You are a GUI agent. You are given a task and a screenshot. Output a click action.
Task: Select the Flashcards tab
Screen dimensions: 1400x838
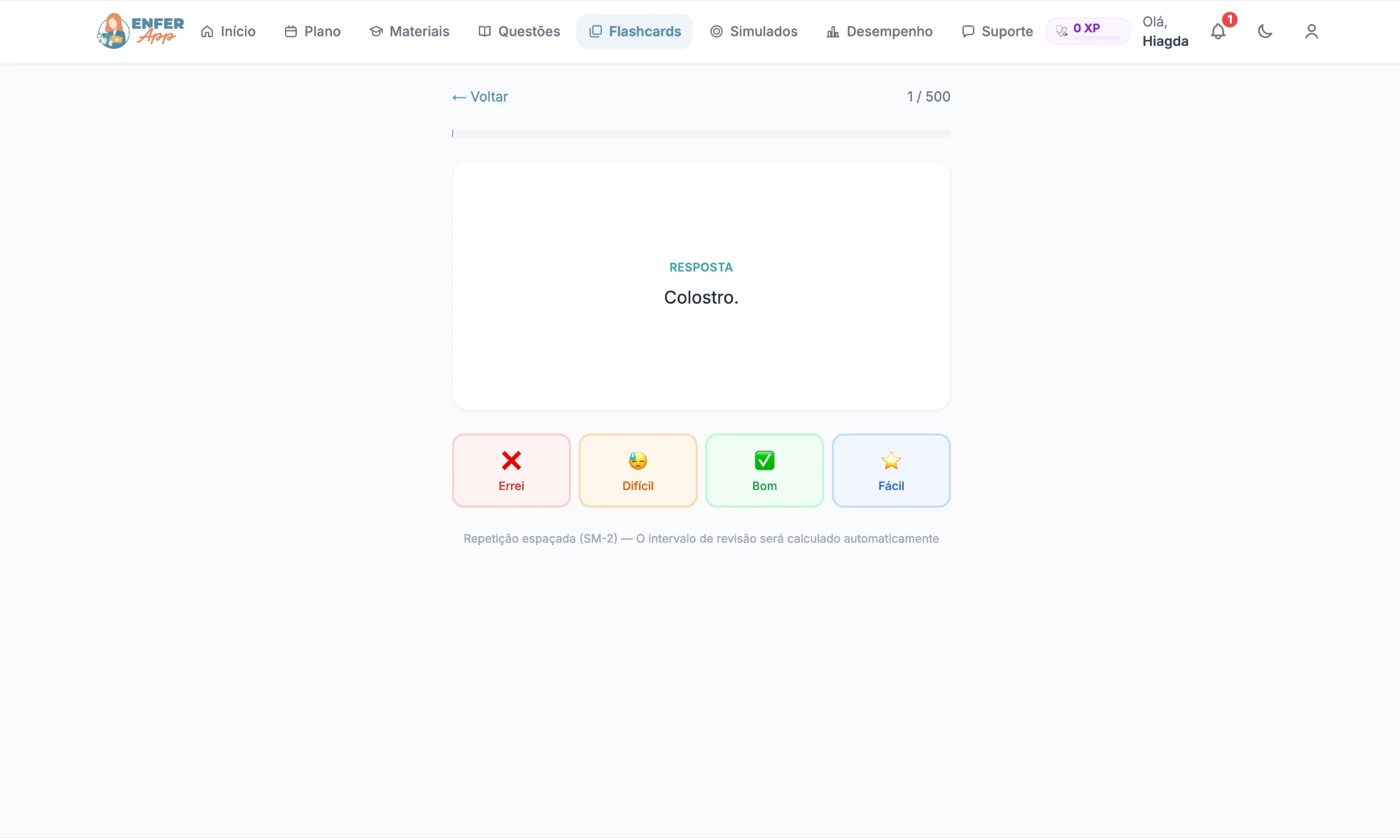tap(635, 31)
